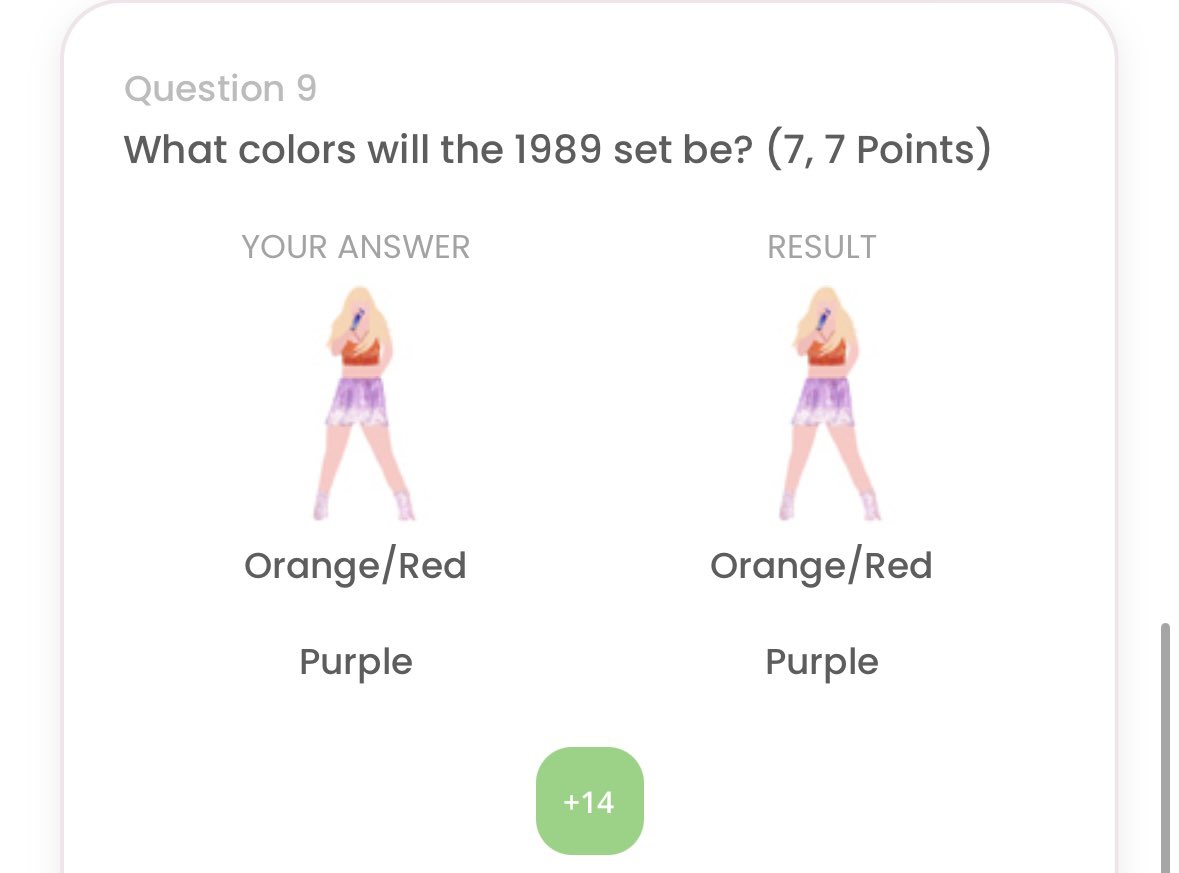Tap the purple skirt on the result figure
The image size is (1179, 873).
click(825, 402)
